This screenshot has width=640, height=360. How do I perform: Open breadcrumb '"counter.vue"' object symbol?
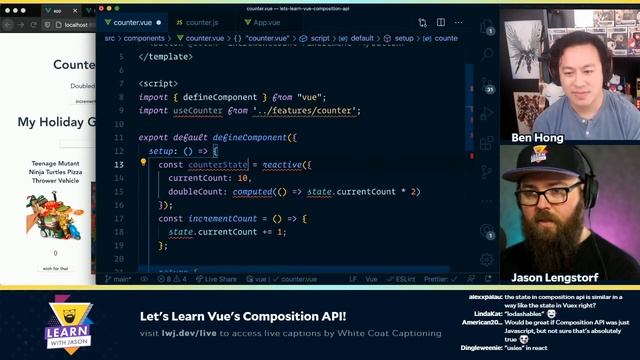click(262, 38)
